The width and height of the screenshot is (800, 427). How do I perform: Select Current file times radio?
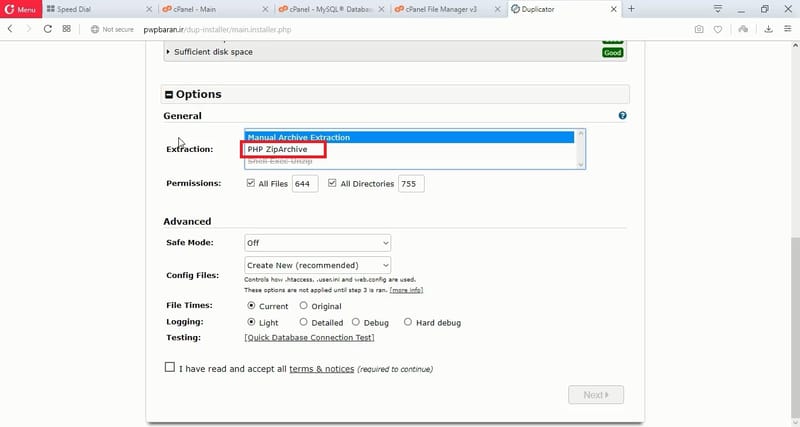[251, 306]
